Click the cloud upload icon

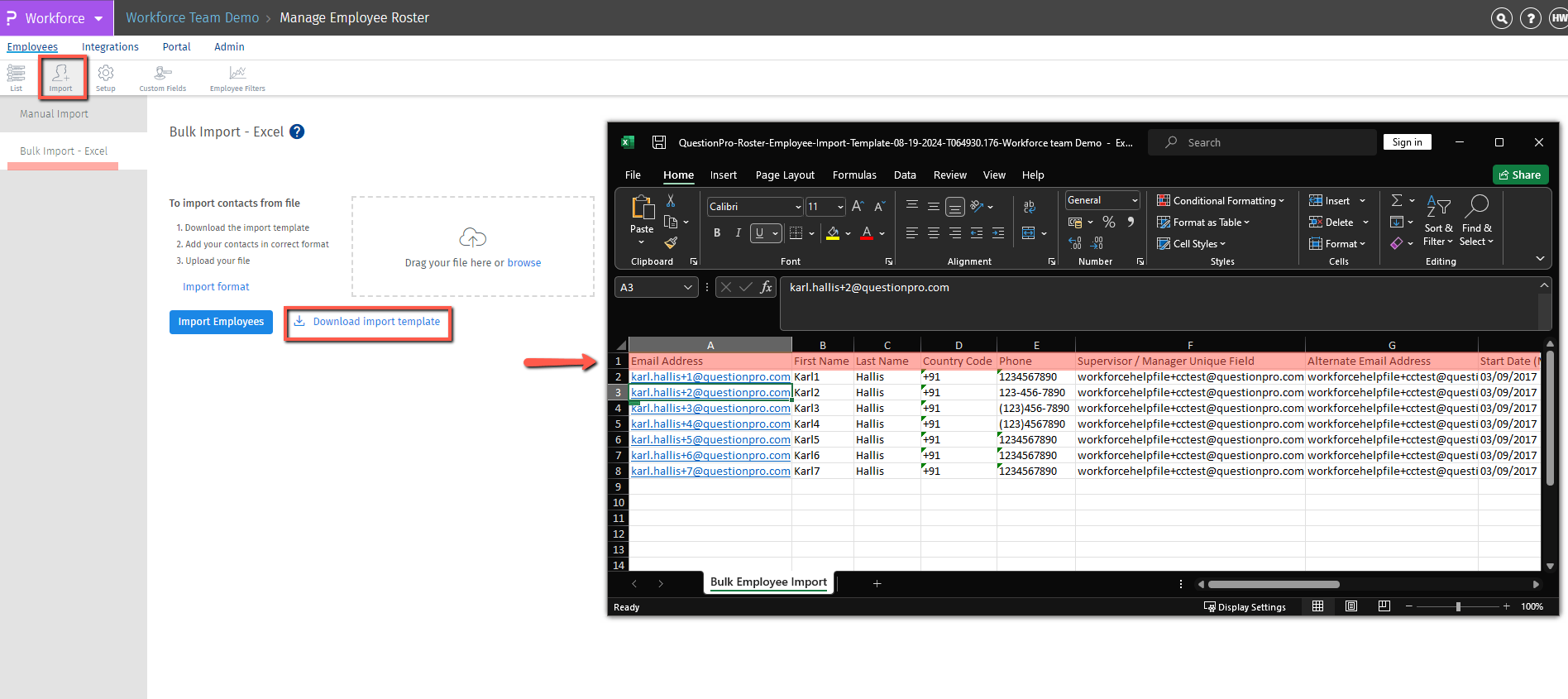[x=472, y=238]
